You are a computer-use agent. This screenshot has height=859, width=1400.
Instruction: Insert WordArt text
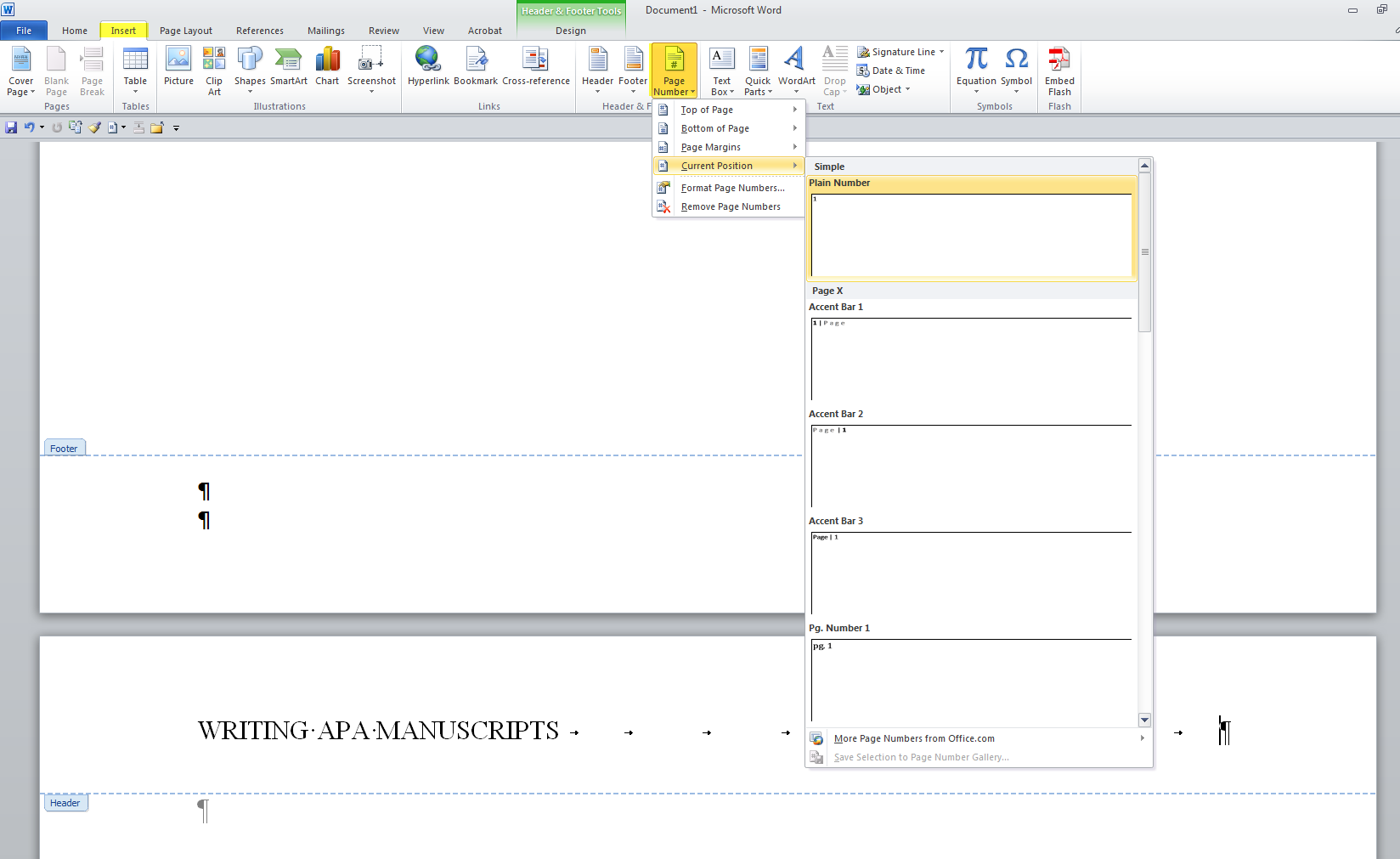click(796, 71)
